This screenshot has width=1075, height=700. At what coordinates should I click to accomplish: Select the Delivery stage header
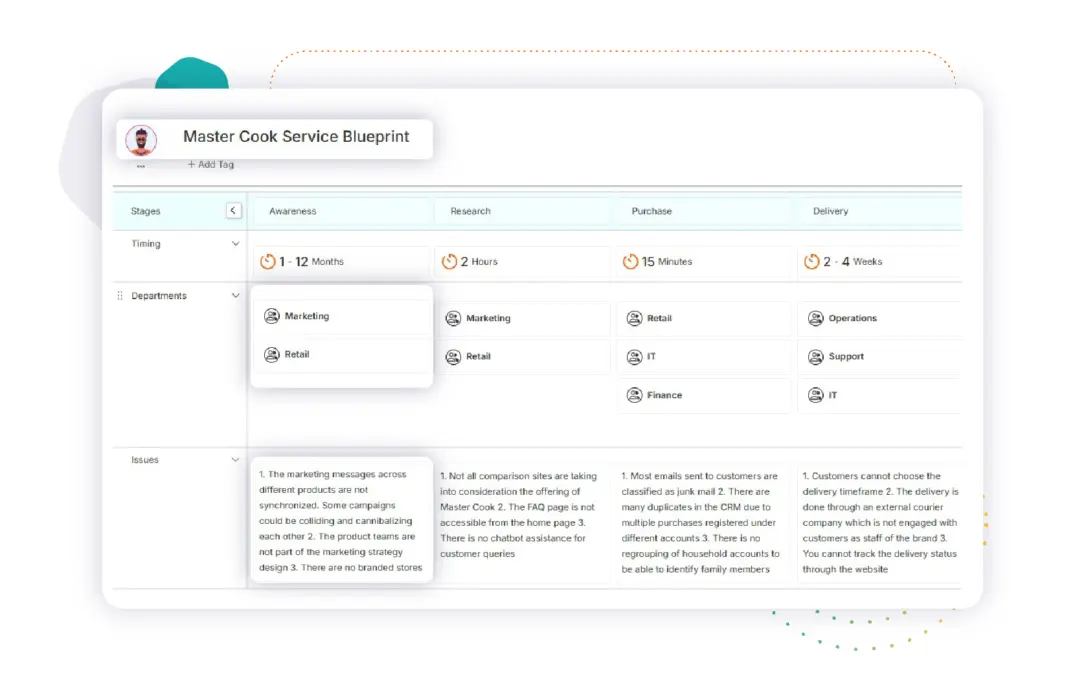tap(831, 211)
